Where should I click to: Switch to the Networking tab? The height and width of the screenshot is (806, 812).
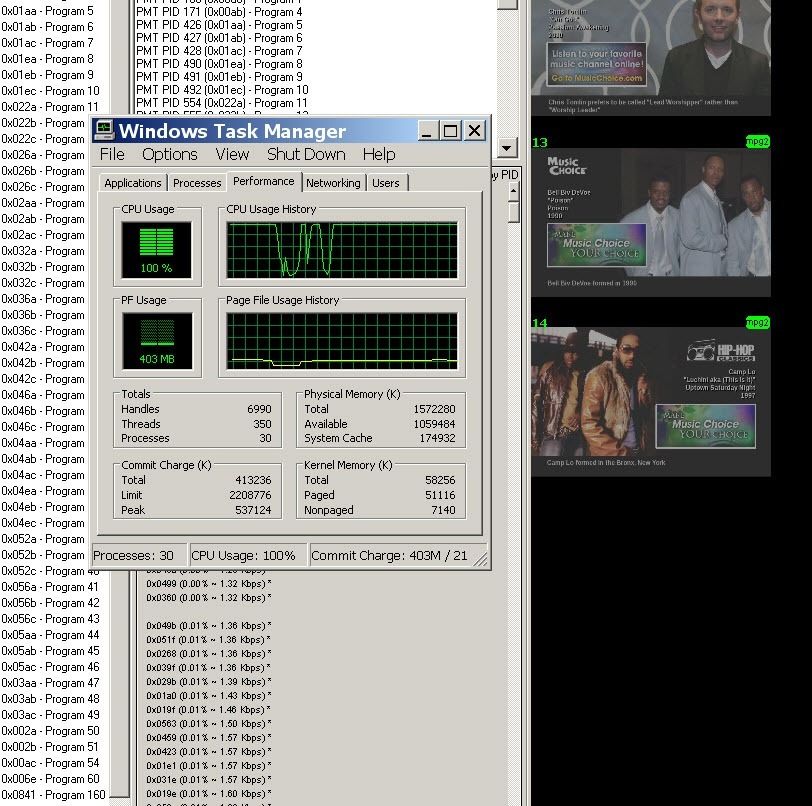click(333, 183)
